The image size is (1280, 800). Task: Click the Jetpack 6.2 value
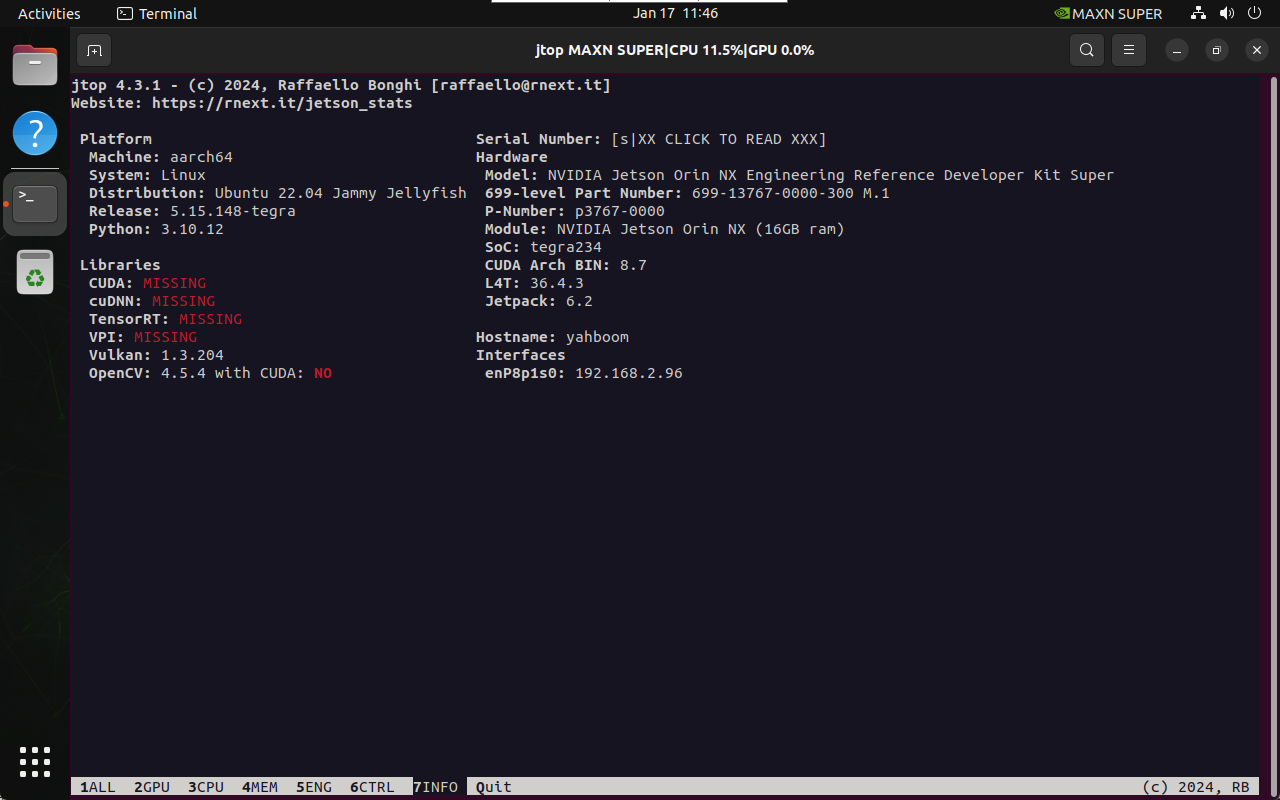pos(579,301)
